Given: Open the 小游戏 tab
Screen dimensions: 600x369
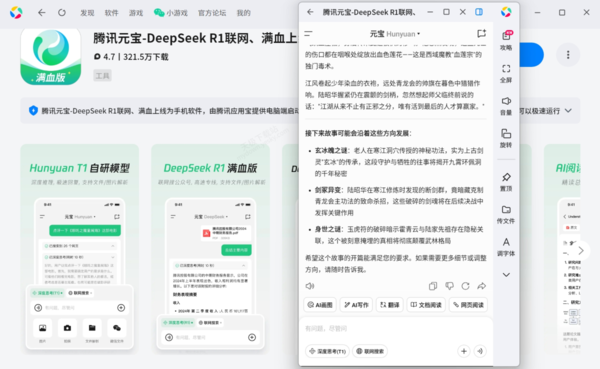Looking at the screenshot, I should (171, 13).
